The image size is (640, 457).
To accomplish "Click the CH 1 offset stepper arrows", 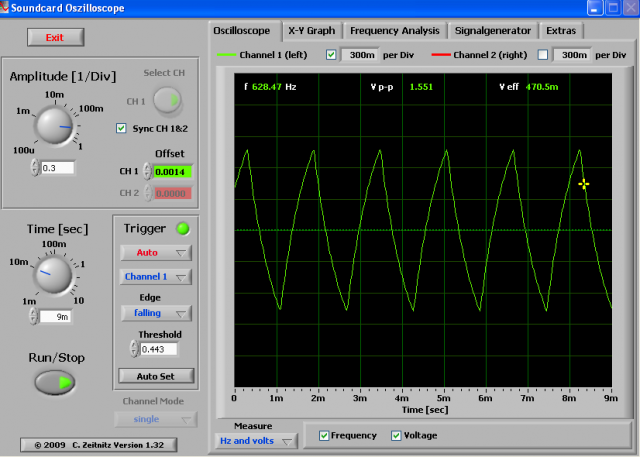I will (x=148, y=171).
